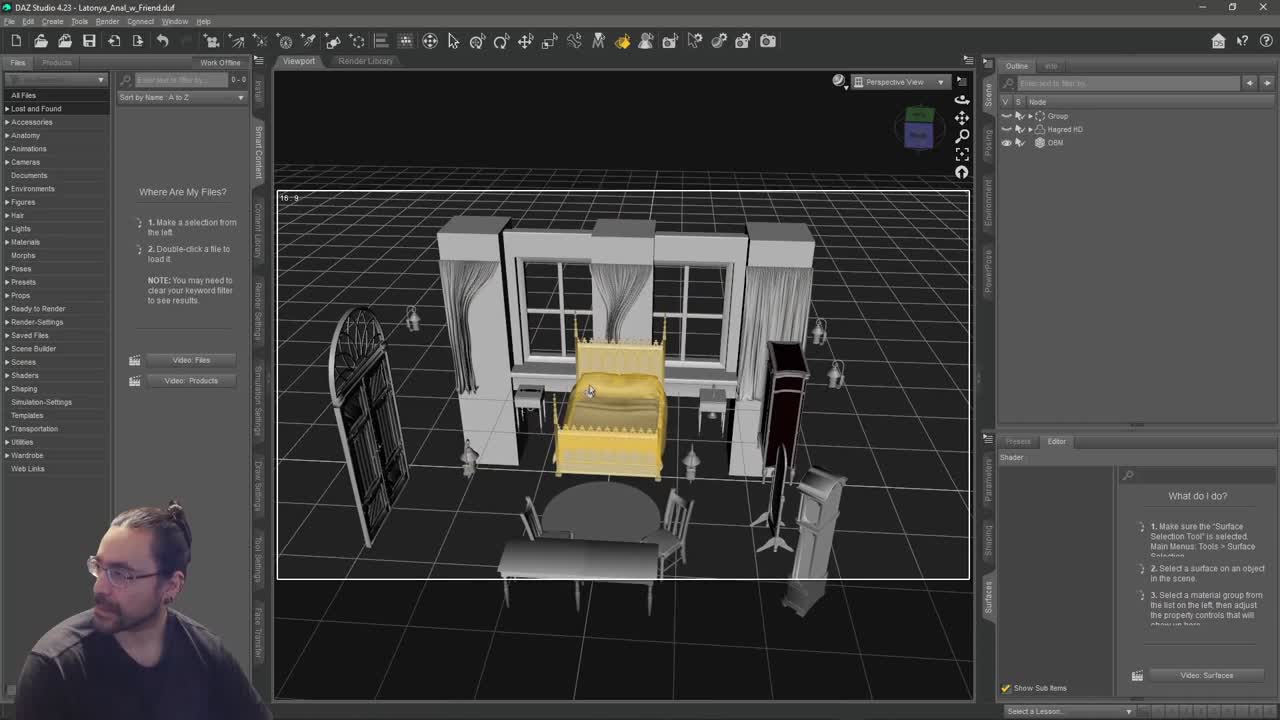Image resolution: width=1280 pixels, height=720 pixels.
Task: Click the Undo arrow in toolbar
Action: click(x=162, y=41)
